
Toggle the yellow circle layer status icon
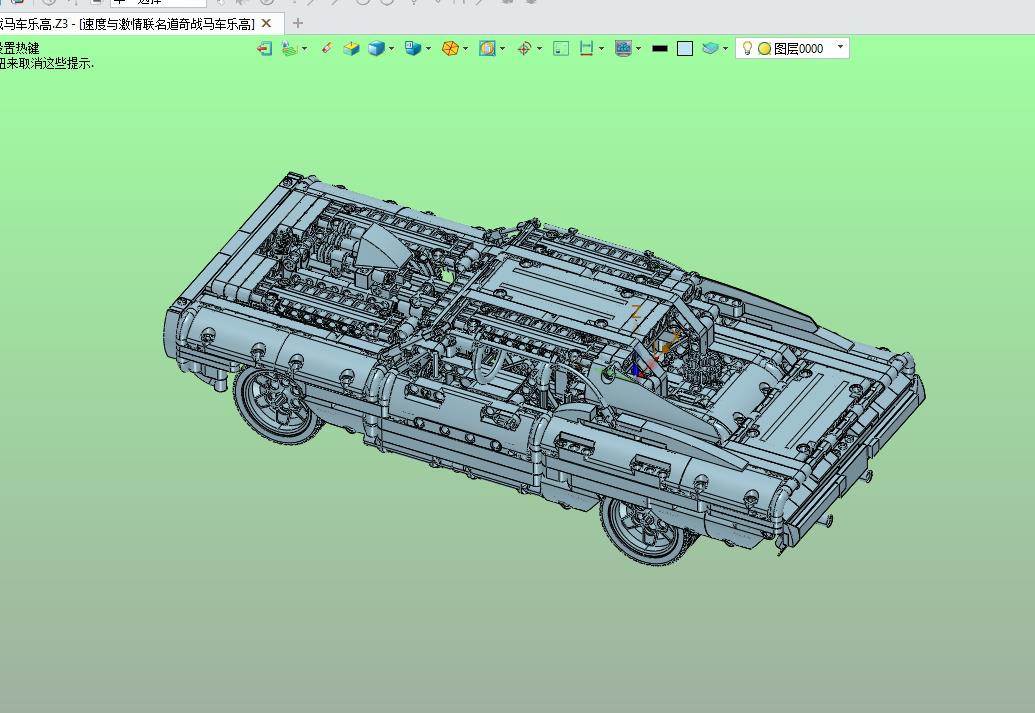pyautogui.click(x=764, y=48)
